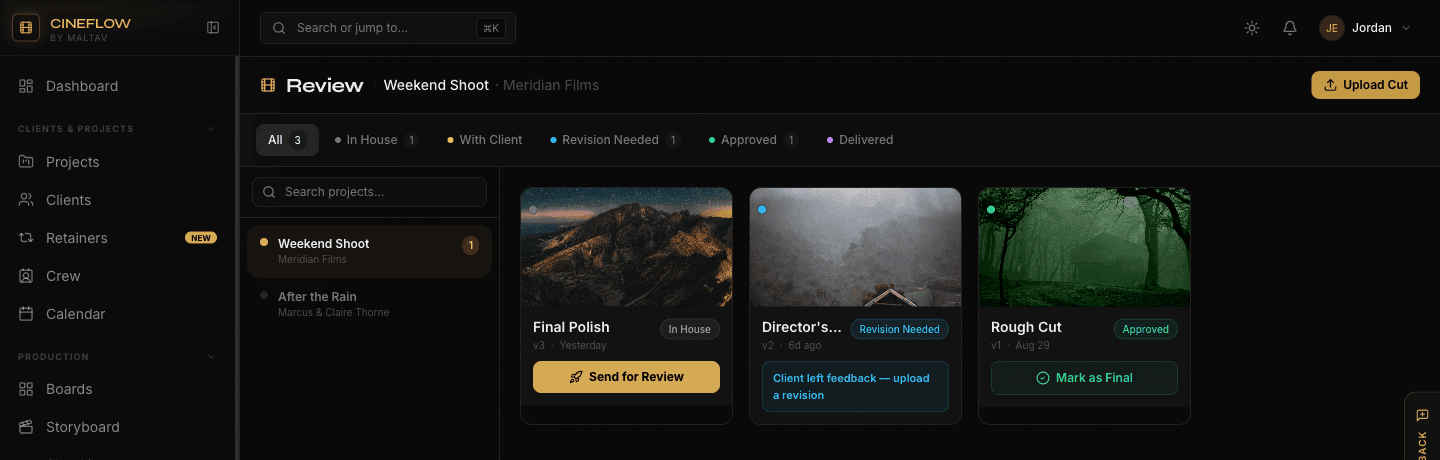Click the Revision Needed status badge
The height and width of the screenshot is (460, 1440).
(899, 329)
